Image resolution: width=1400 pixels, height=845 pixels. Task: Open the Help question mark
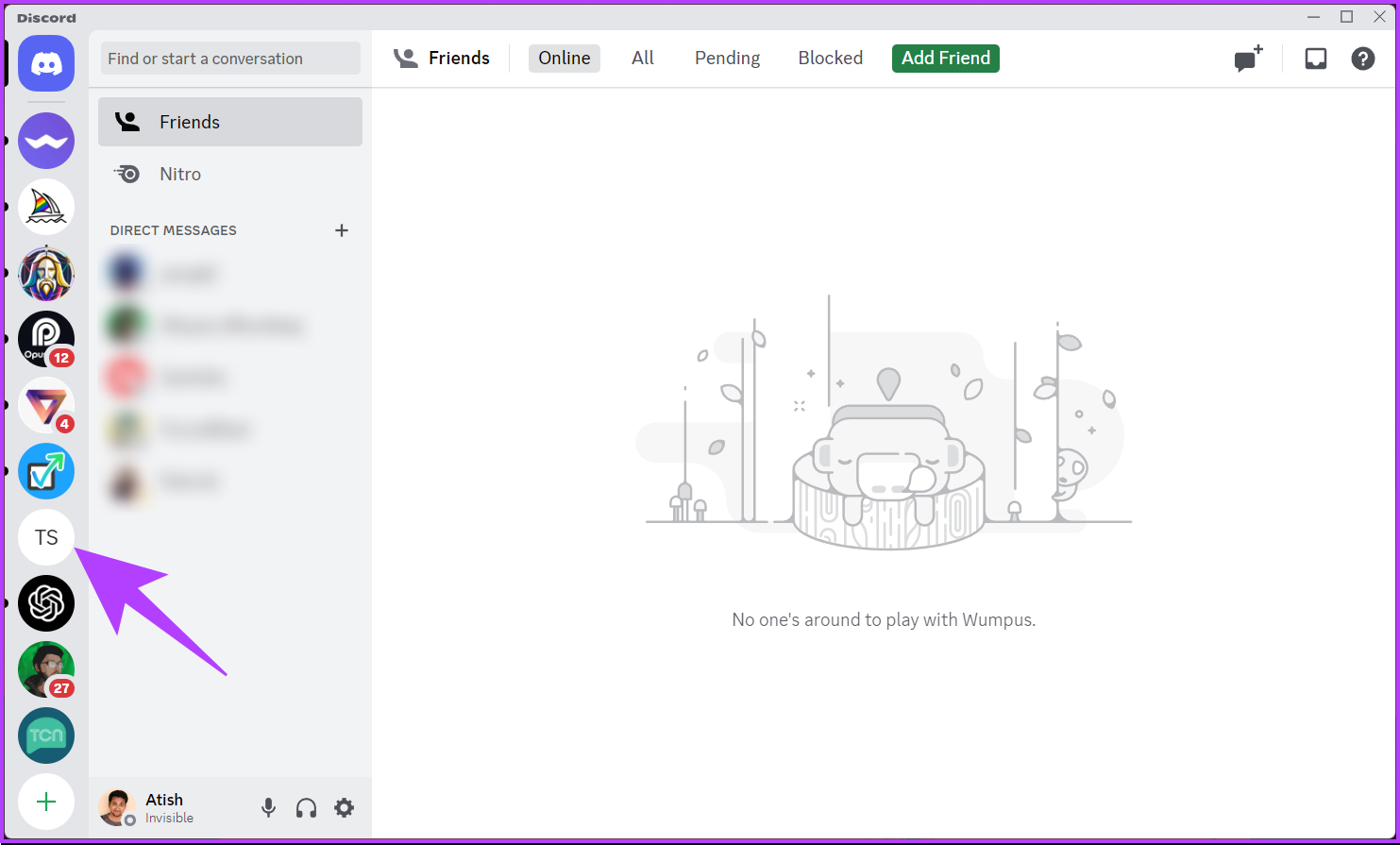(1363, 59)
